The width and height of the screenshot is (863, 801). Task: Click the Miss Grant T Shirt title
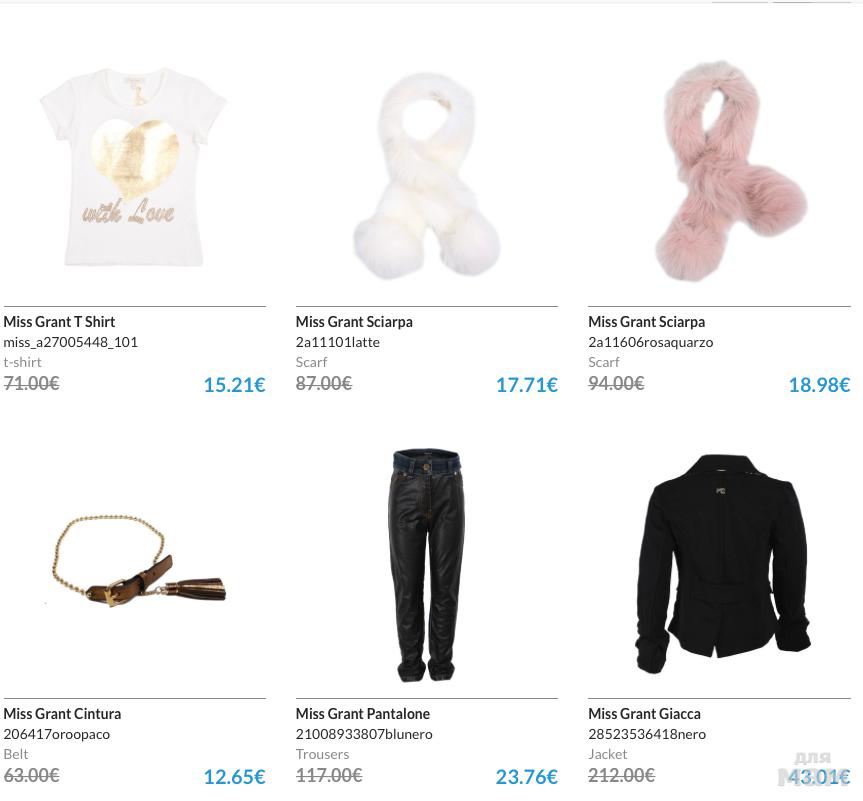[59, 322]
